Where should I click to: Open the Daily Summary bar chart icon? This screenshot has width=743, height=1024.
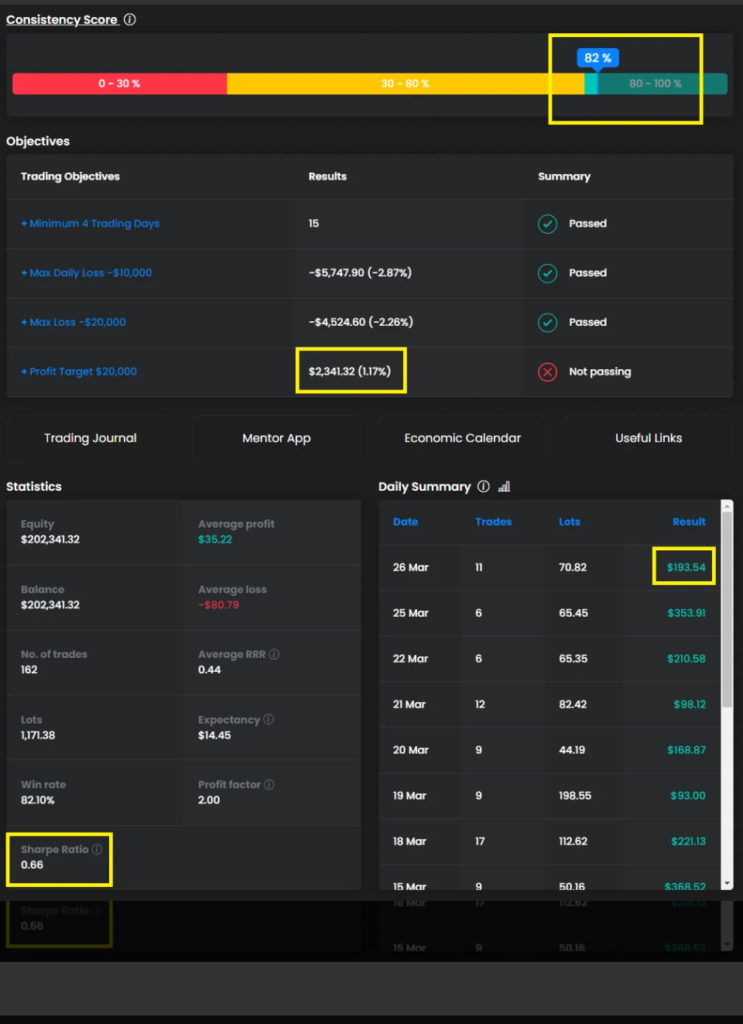(504, 487)
